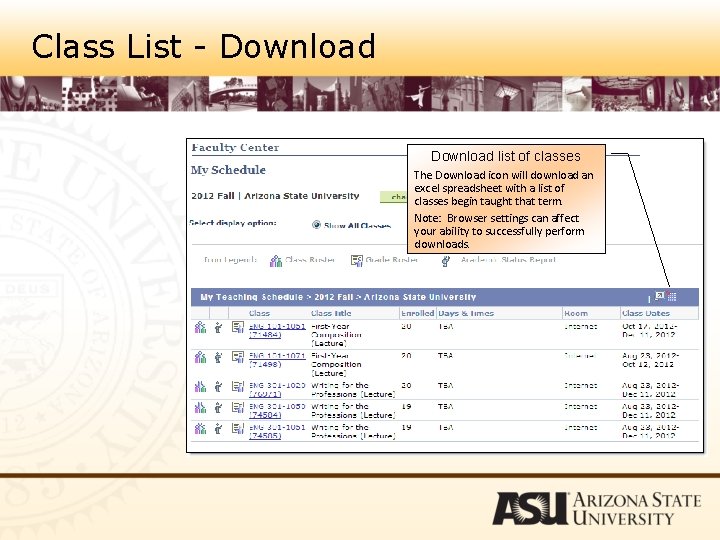
Task: Click the Room column header
Action: coord(576,313)
